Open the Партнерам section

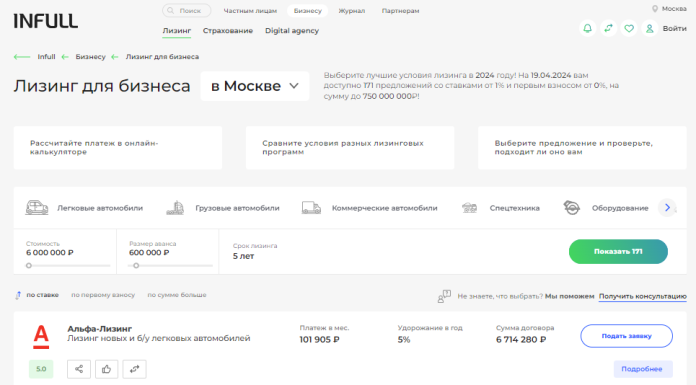tap(400, 11)
